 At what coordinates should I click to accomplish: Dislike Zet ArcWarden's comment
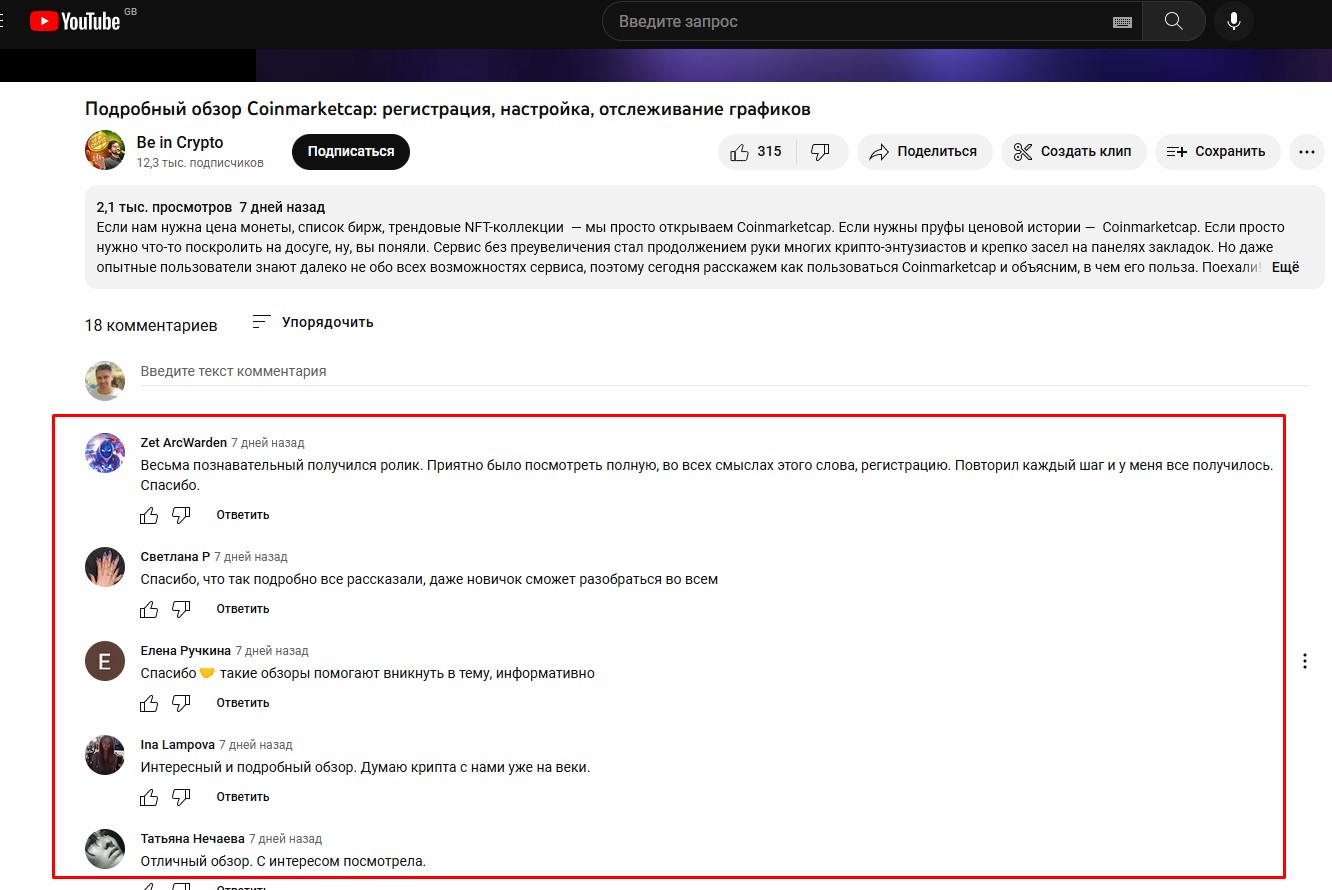181,515
